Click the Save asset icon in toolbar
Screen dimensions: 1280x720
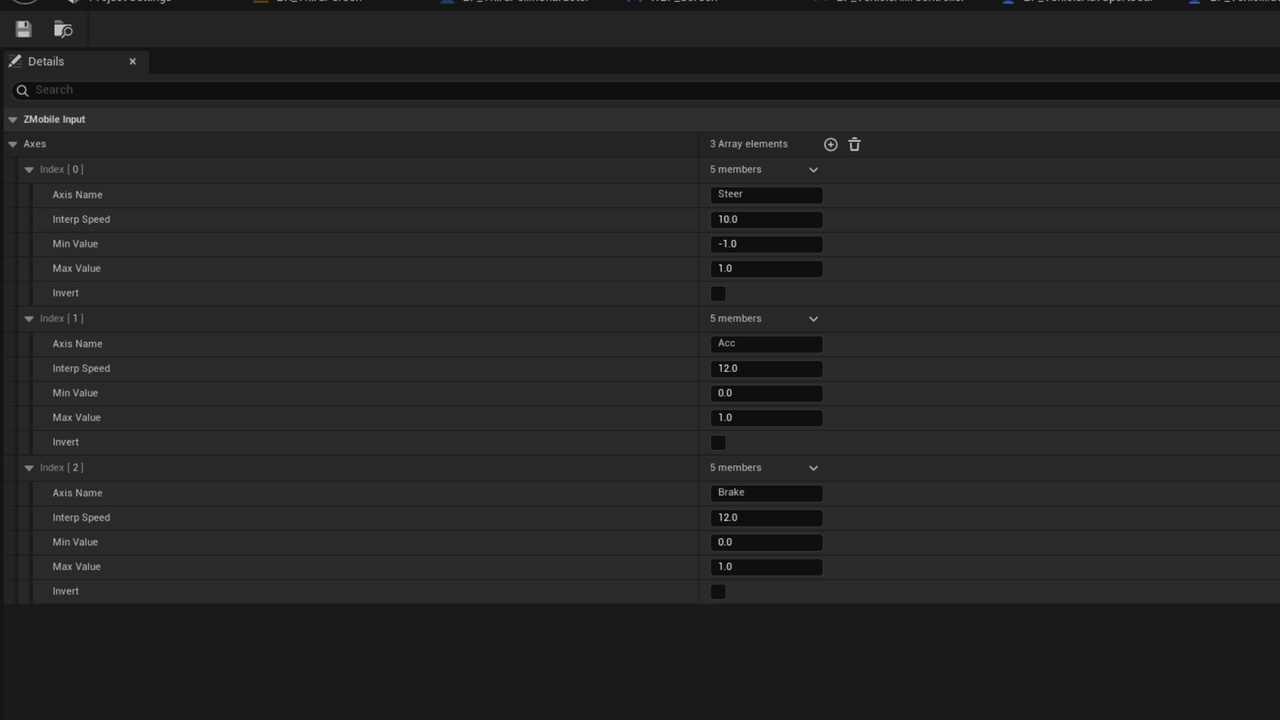[x=23, y=29]
